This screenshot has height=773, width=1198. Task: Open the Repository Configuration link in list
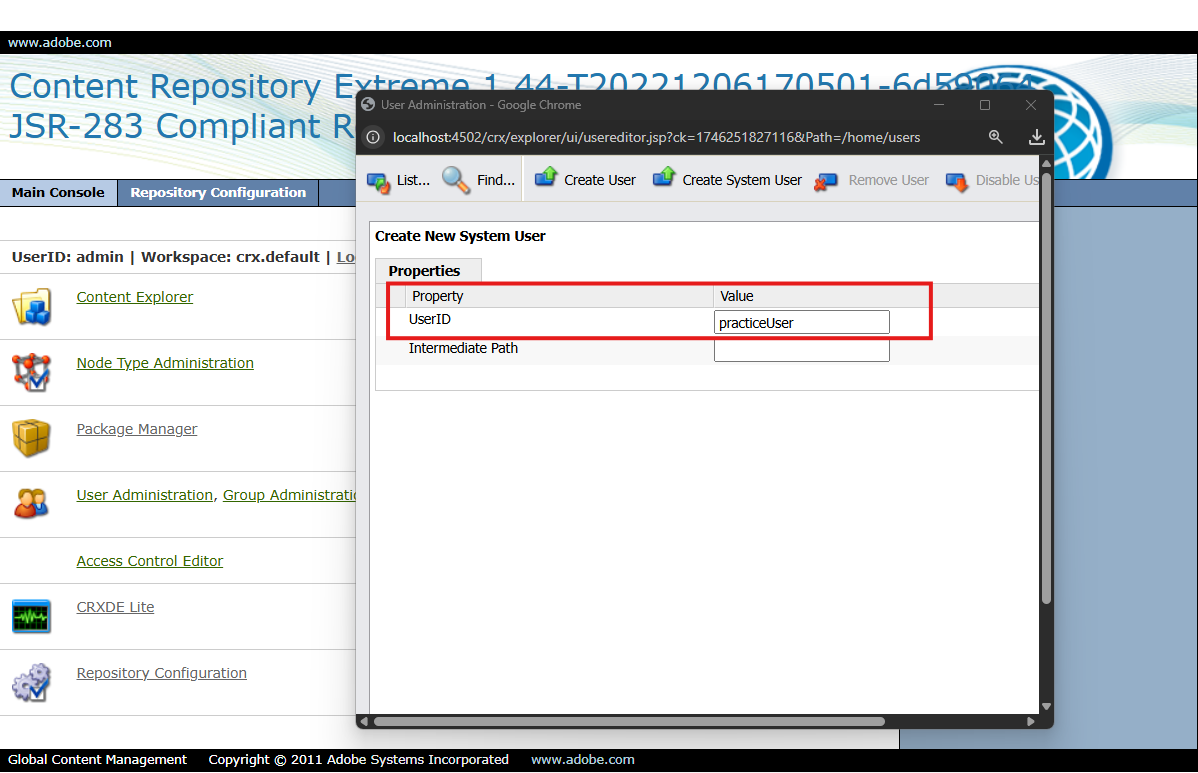tap(161, 673)
